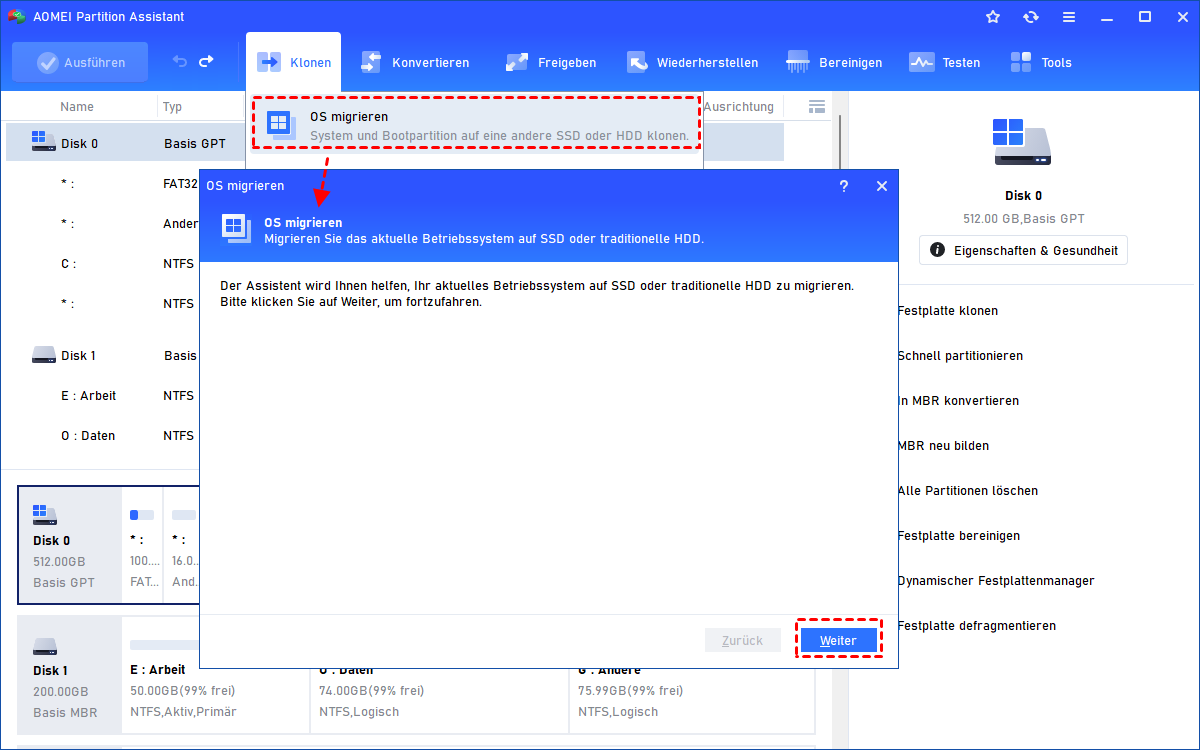Select E : Arbeit row in list
The height and width of the screenshot is (750, 1200).
click(104, 395)
